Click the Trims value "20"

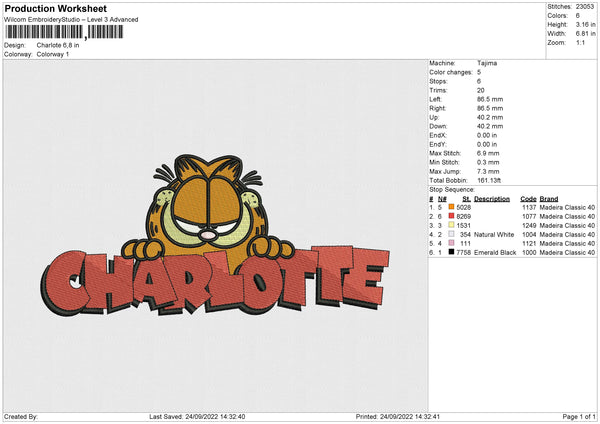point(481,90)
